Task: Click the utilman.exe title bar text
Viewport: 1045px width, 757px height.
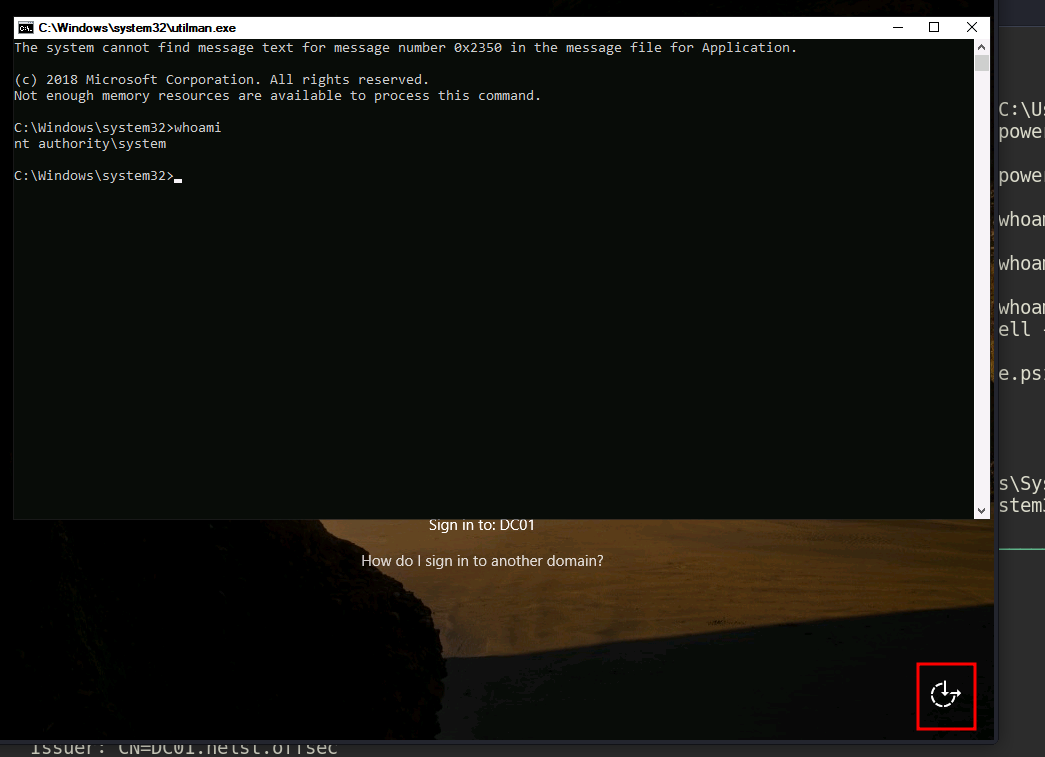Action: (x=137, y=28)
